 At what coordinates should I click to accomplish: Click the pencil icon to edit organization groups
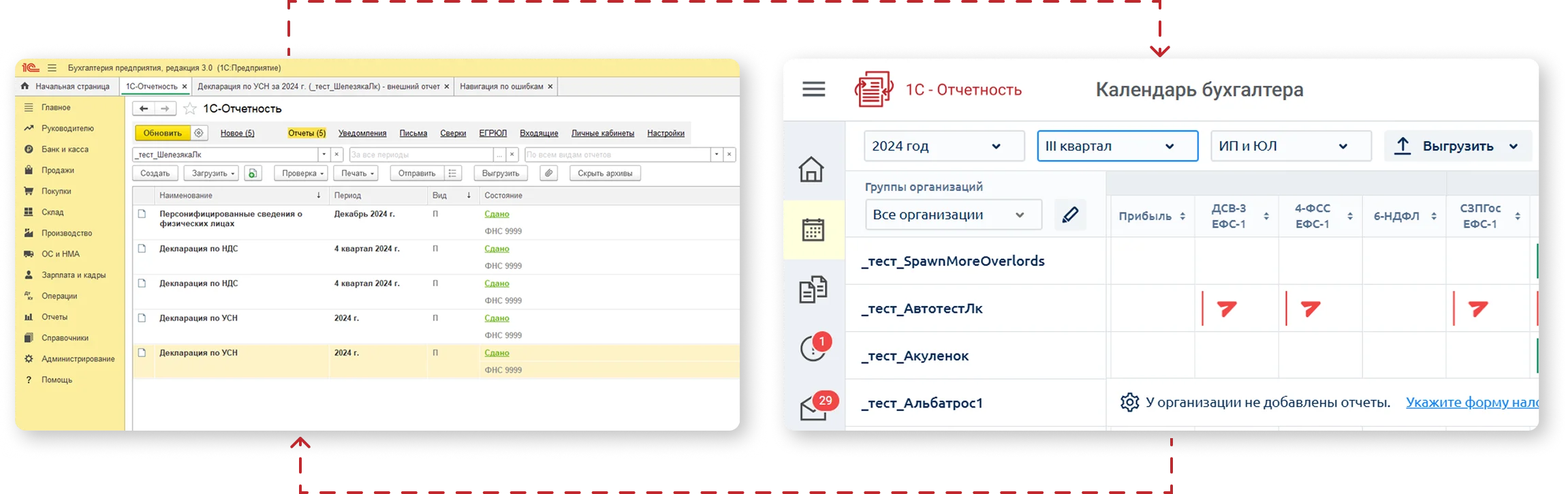1069,215
